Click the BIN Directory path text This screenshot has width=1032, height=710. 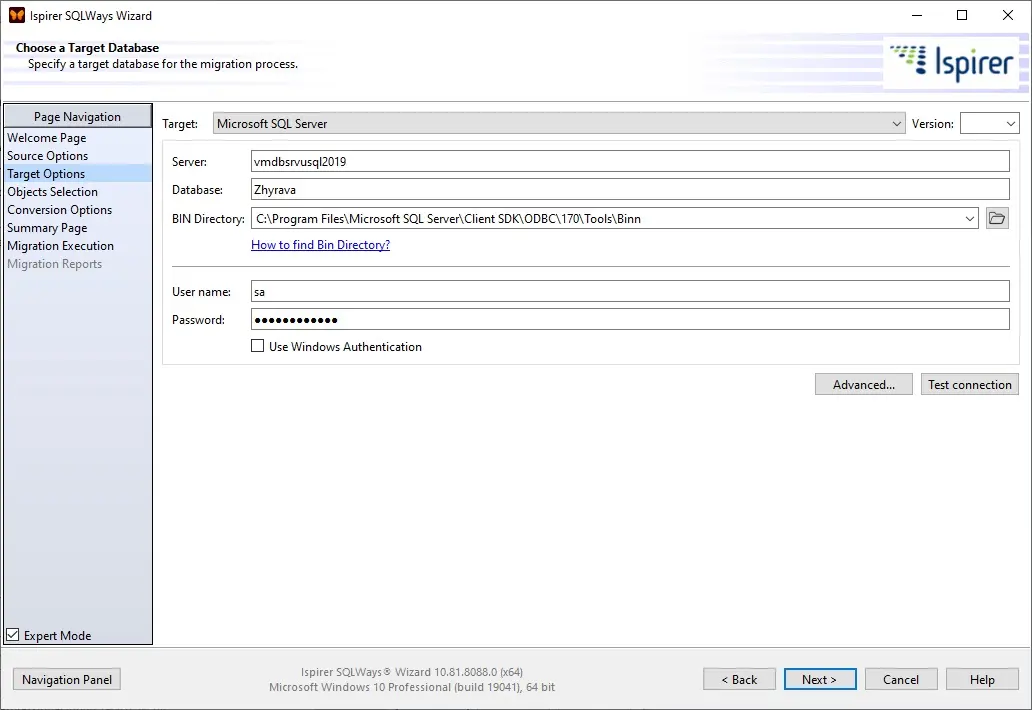[x=448, y=218]
